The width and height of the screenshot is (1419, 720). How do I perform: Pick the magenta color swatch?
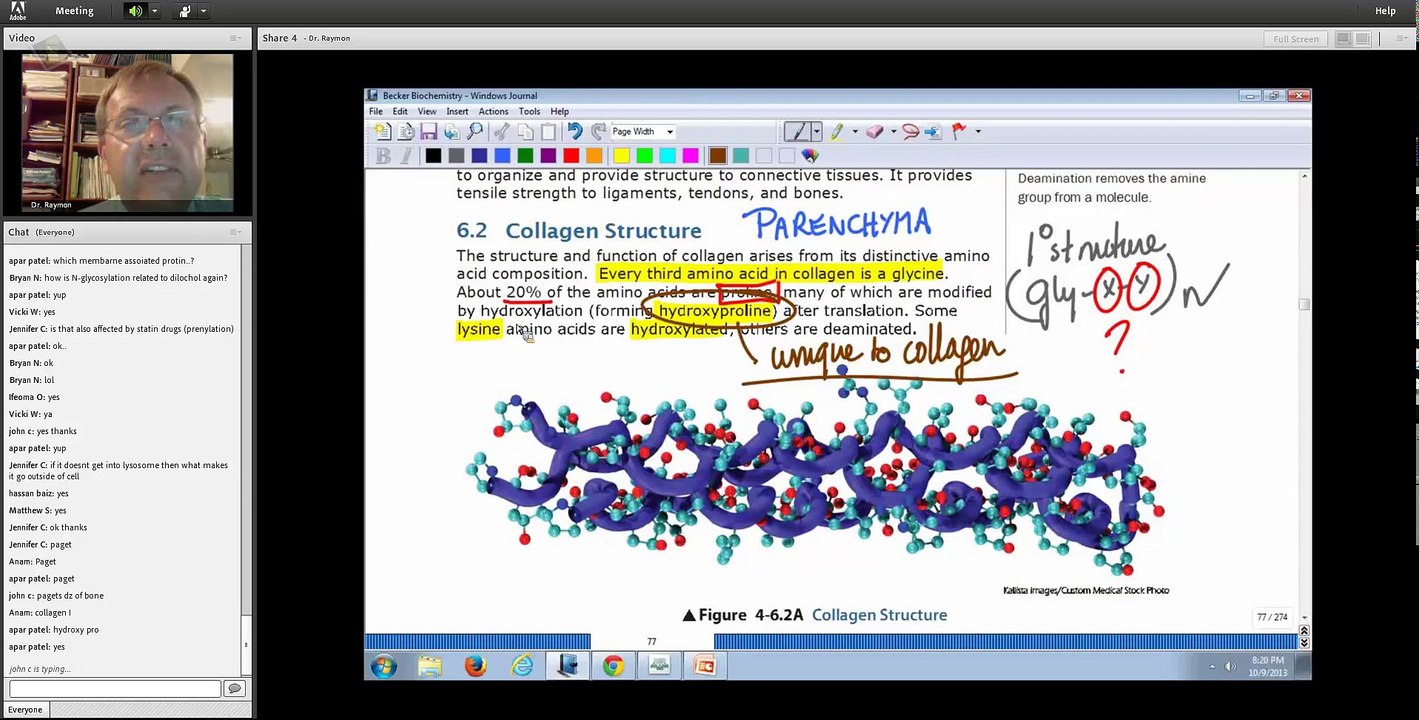(x=690, y=156)
